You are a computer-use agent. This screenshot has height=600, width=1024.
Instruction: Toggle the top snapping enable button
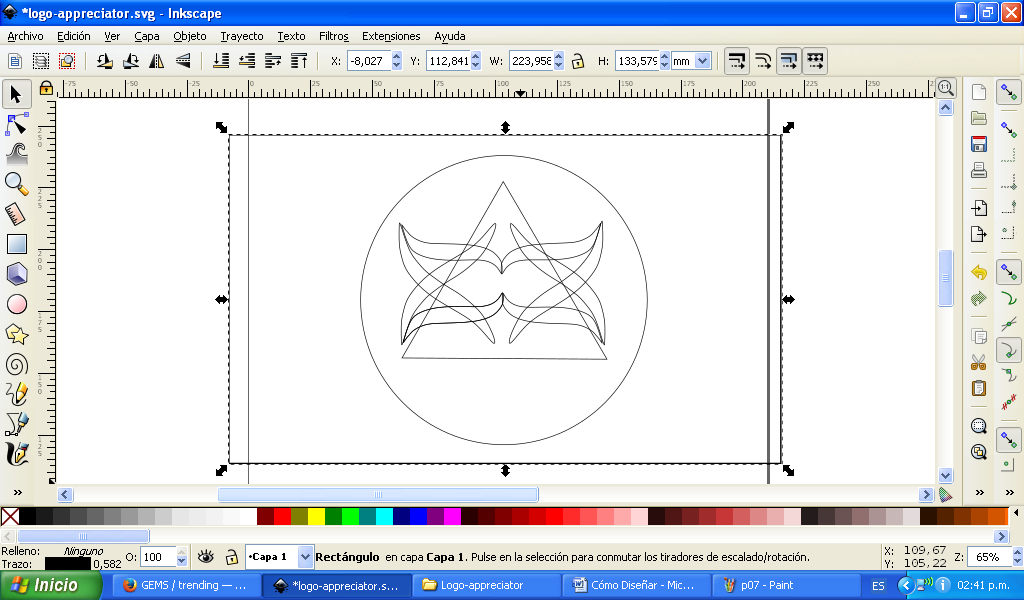(x=1009, y=93)
